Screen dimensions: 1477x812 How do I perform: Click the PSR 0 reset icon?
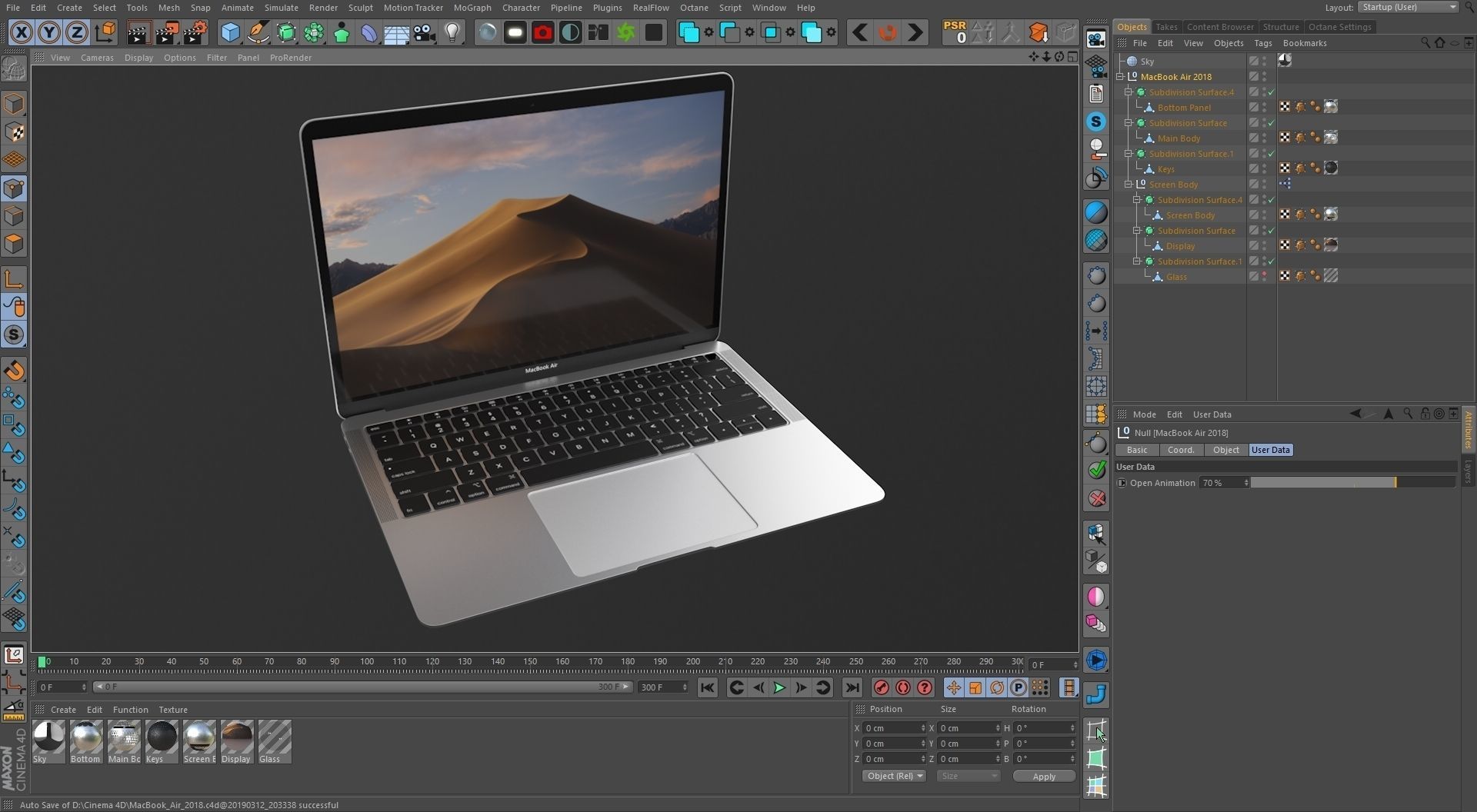pyautogui.click(x=955, y=32)
